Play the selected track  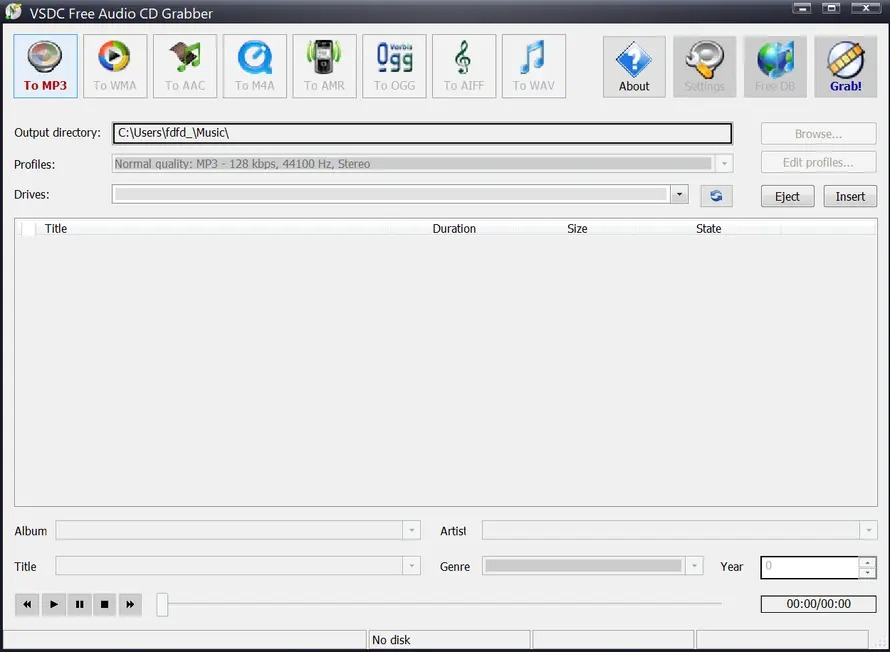(x=53, y=604)
